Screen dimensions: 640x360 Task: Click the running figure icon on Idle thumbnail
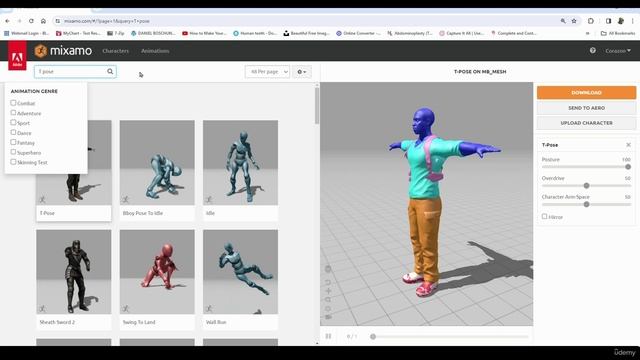pyautogui.click(x=209, y=199)
